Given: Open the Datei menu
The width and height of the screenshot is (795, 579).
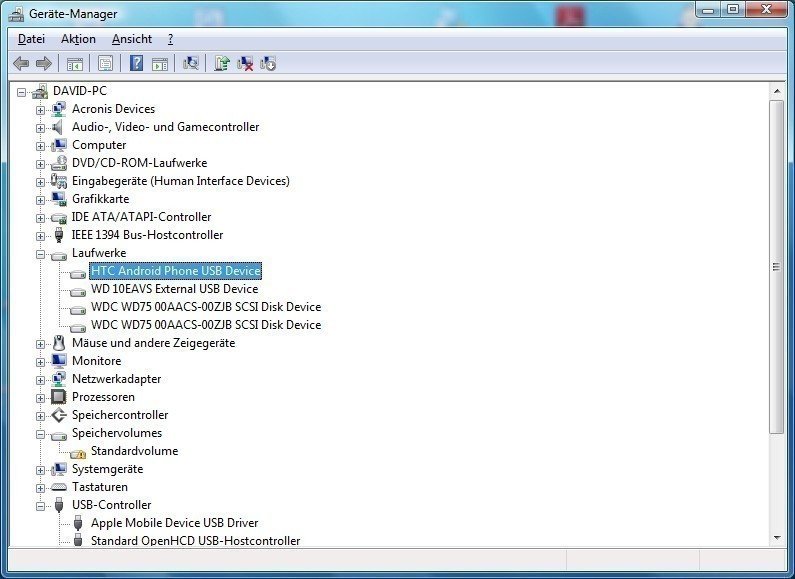Looking at the screenshot, I should 31,39.
